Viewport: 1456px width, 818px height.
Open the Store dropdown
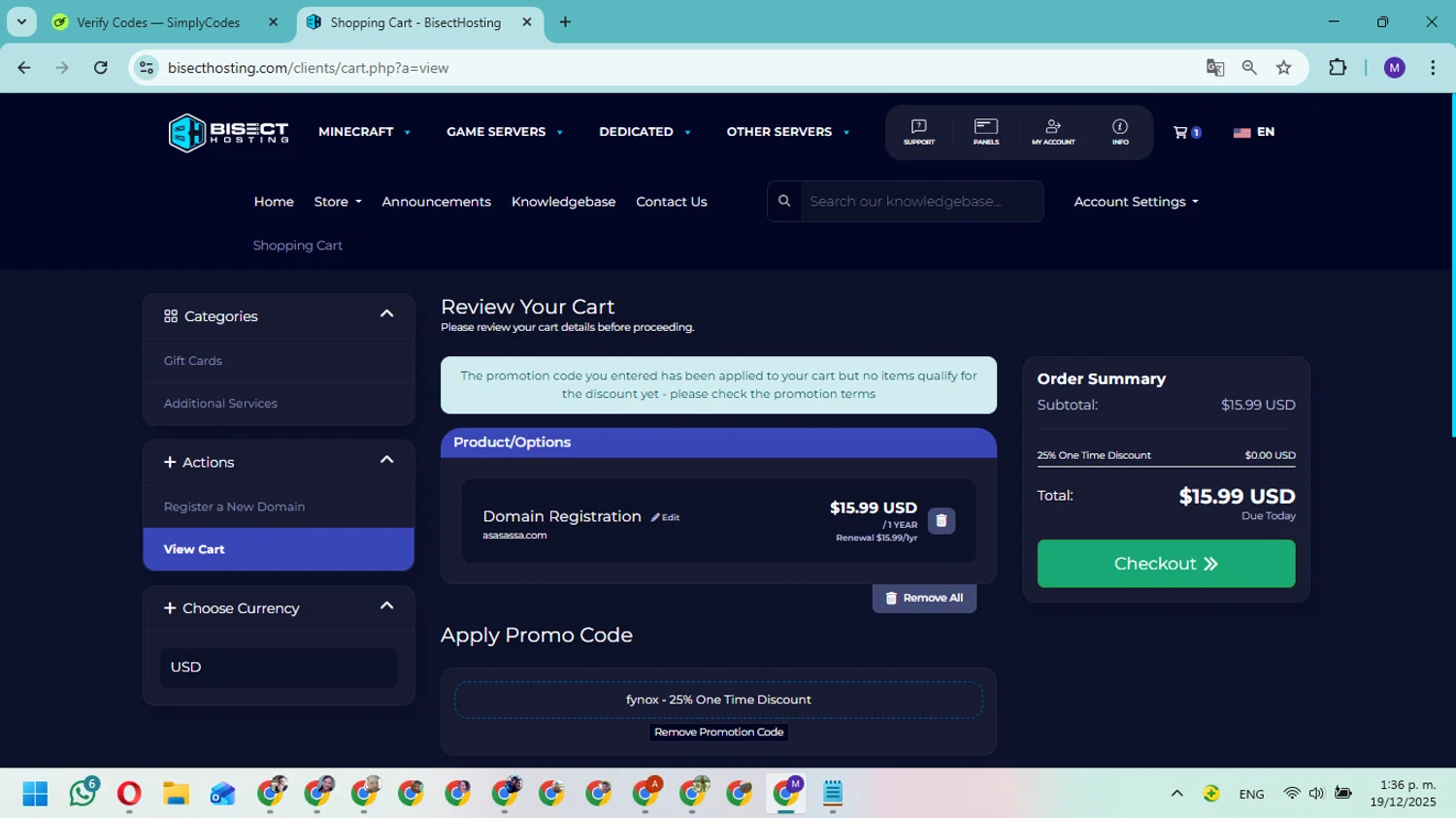[x=338, y=202]
